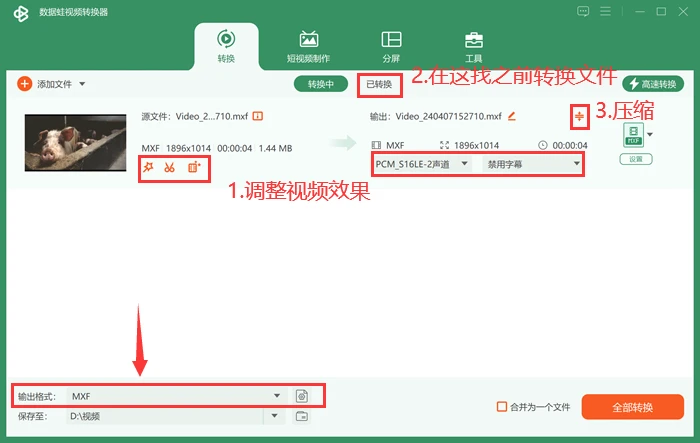Toggle the merge into one file checkbox
The height and width of the screenshot is (443, 700).
pyautogui.click(x=502, y=407)
